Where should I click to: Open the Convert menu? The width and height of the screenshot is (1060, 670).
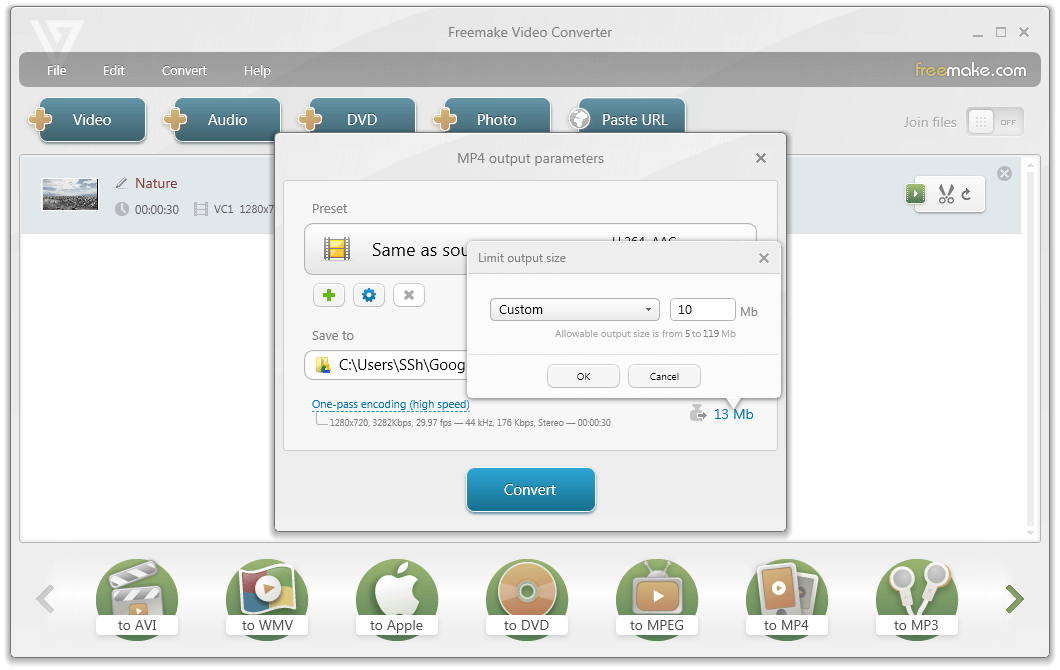(x=184, y=70)
